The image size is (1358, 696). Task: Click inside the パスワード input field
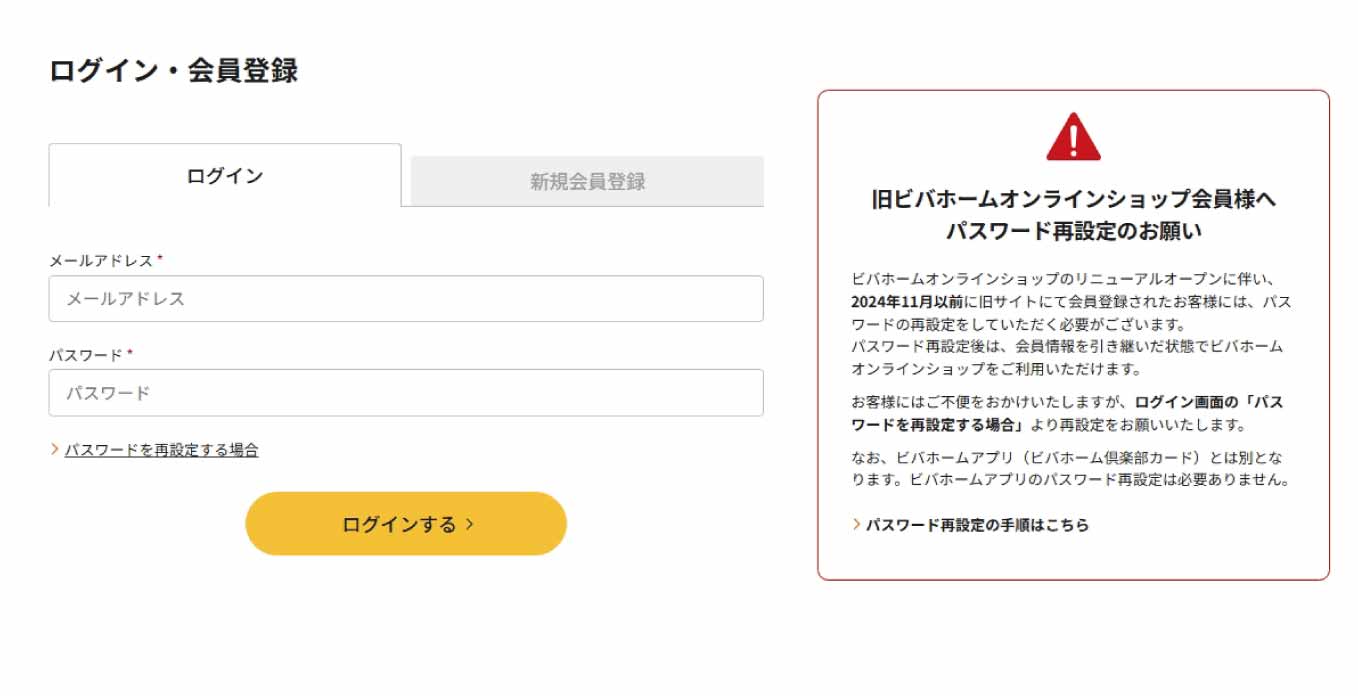405,392
